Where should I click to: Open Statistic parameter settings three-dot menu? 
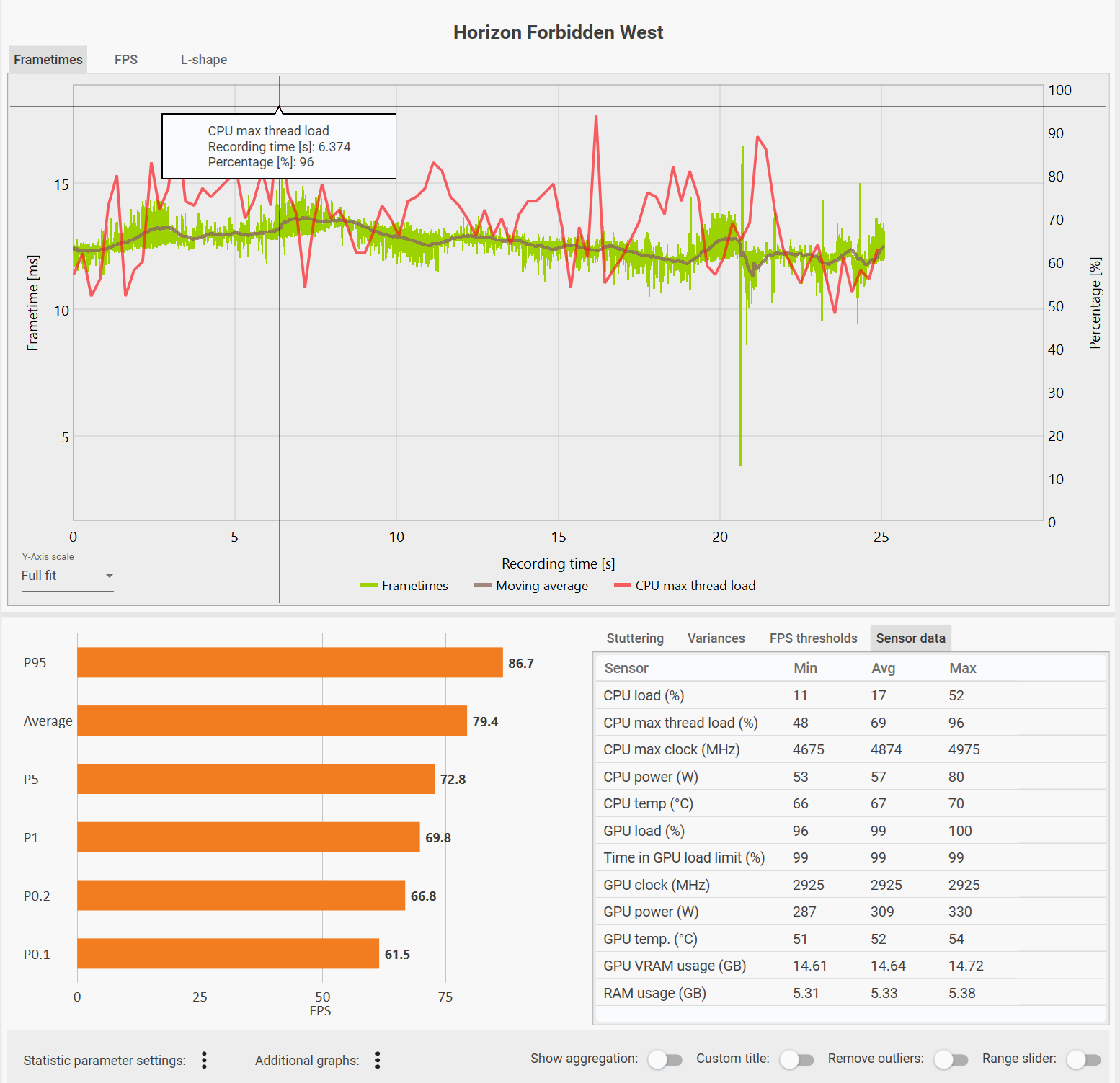click(205, 1060)
